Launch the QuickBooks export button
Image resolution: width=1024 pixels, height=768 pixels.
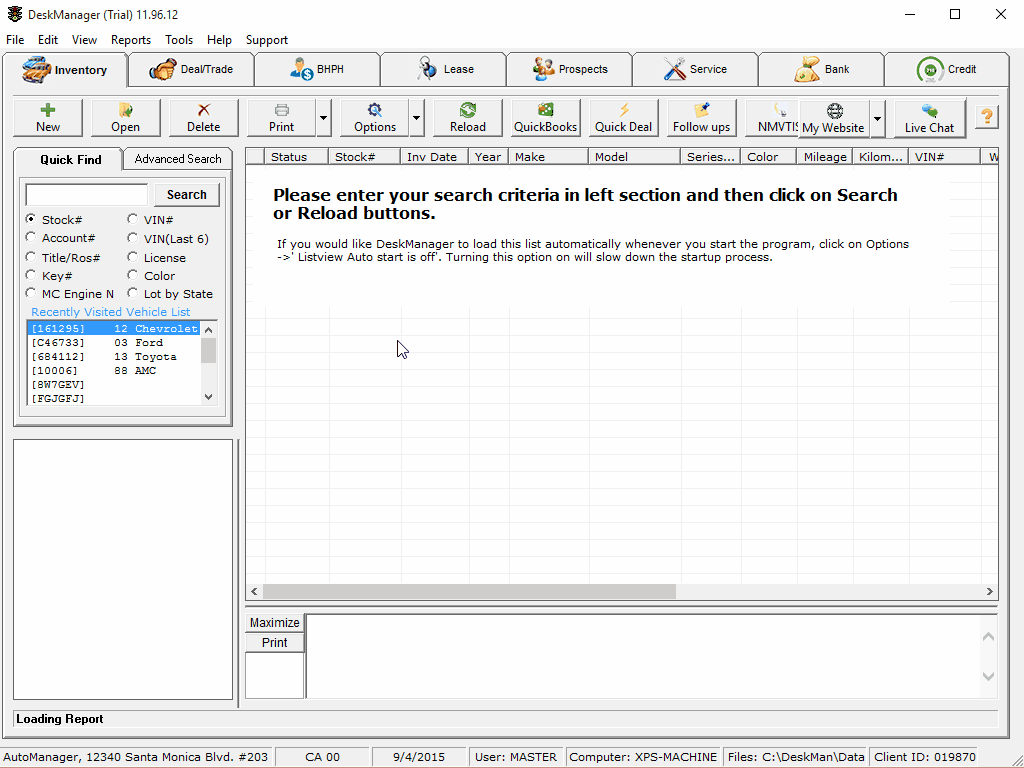(545, 118)
